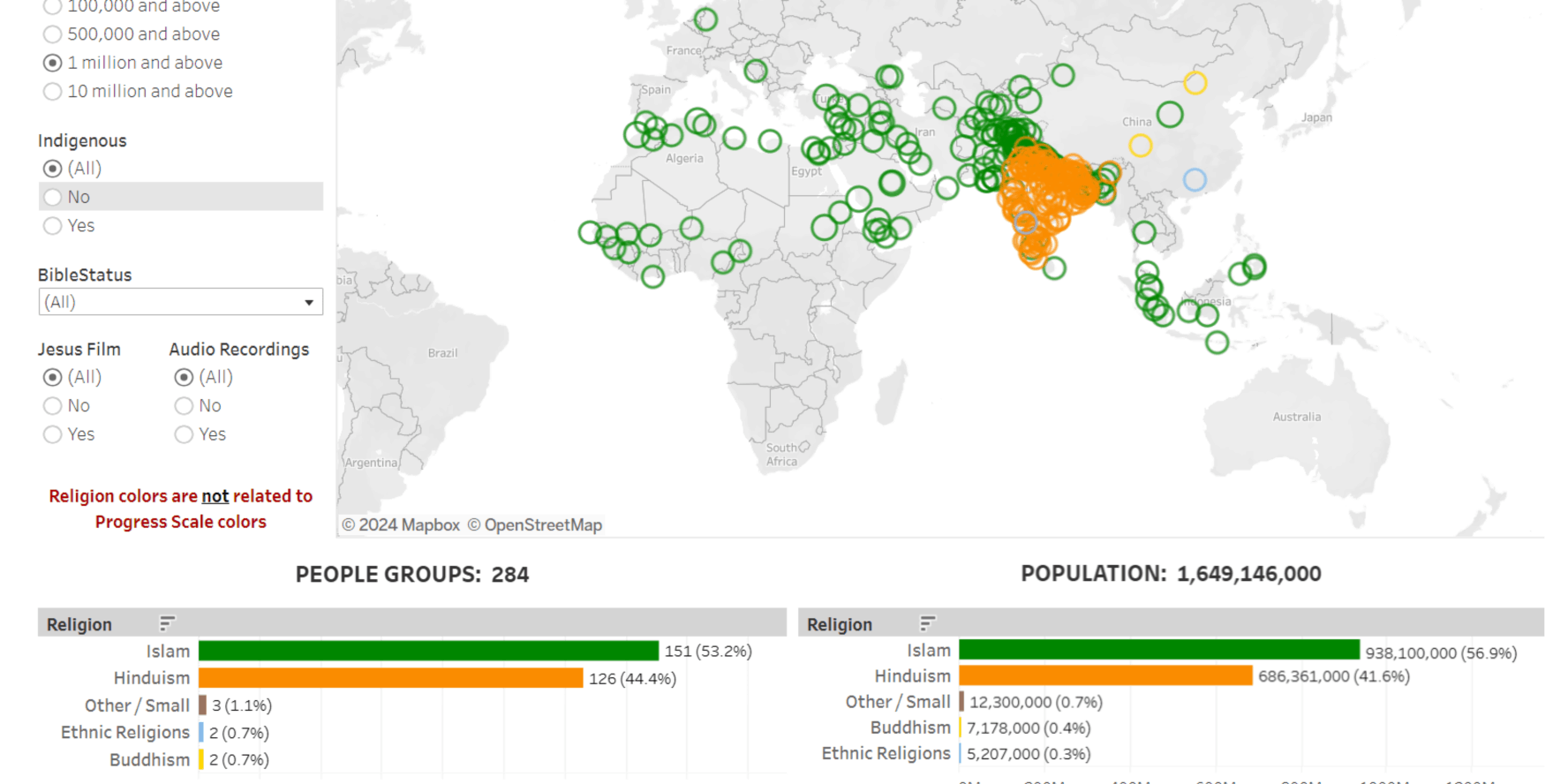
Task: Click the 12,300,000 (0.7%) value
Action: coord(1037,703)
